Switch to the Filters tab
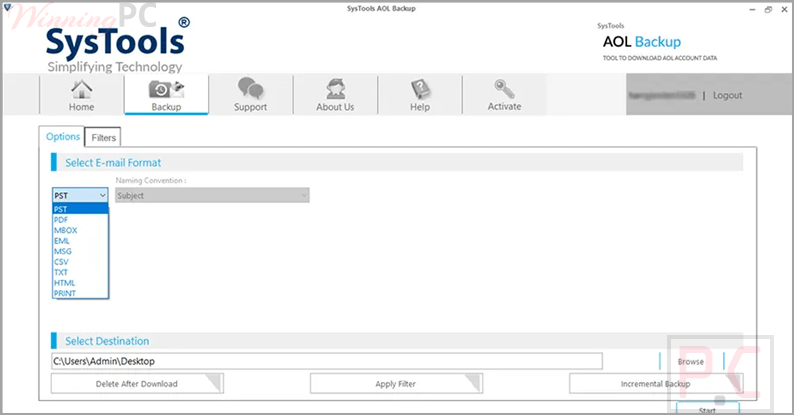 (103, 138)
